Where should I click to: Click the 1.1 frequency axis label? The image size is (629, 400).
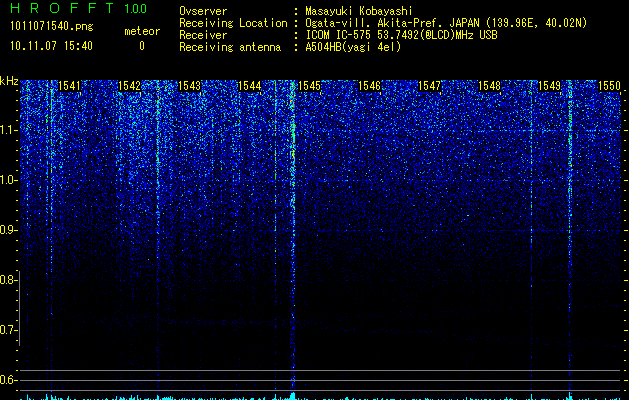pyautogui.click(x=9, y=130)
